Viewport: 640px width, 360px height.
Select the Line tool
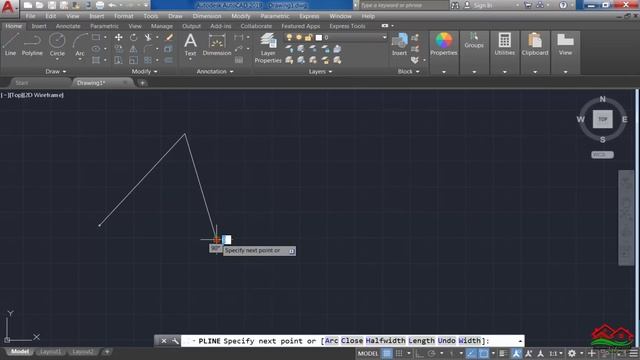tap(11, 44)
